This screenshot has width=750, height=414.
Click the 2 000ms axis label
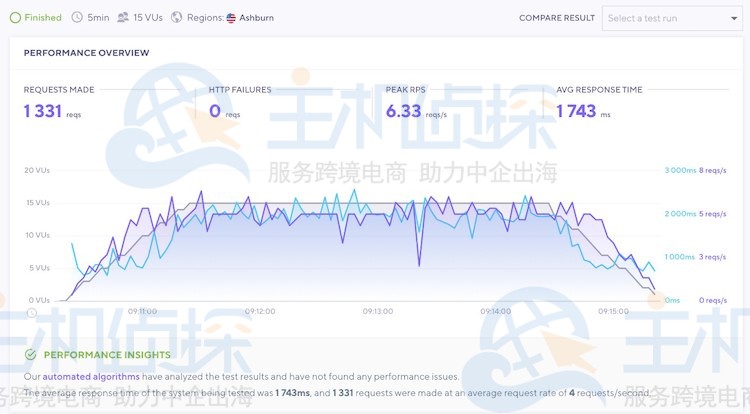click(x=680, y=214)
